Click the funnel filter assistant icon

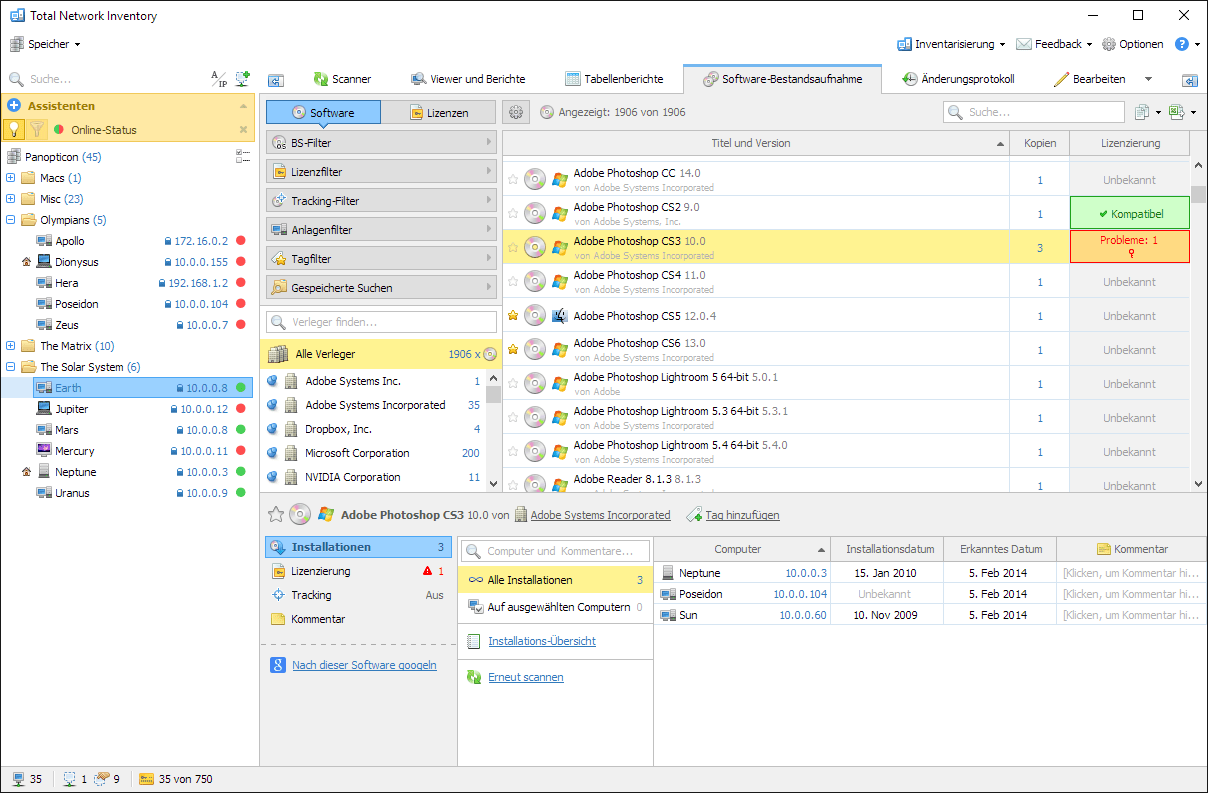37,129
